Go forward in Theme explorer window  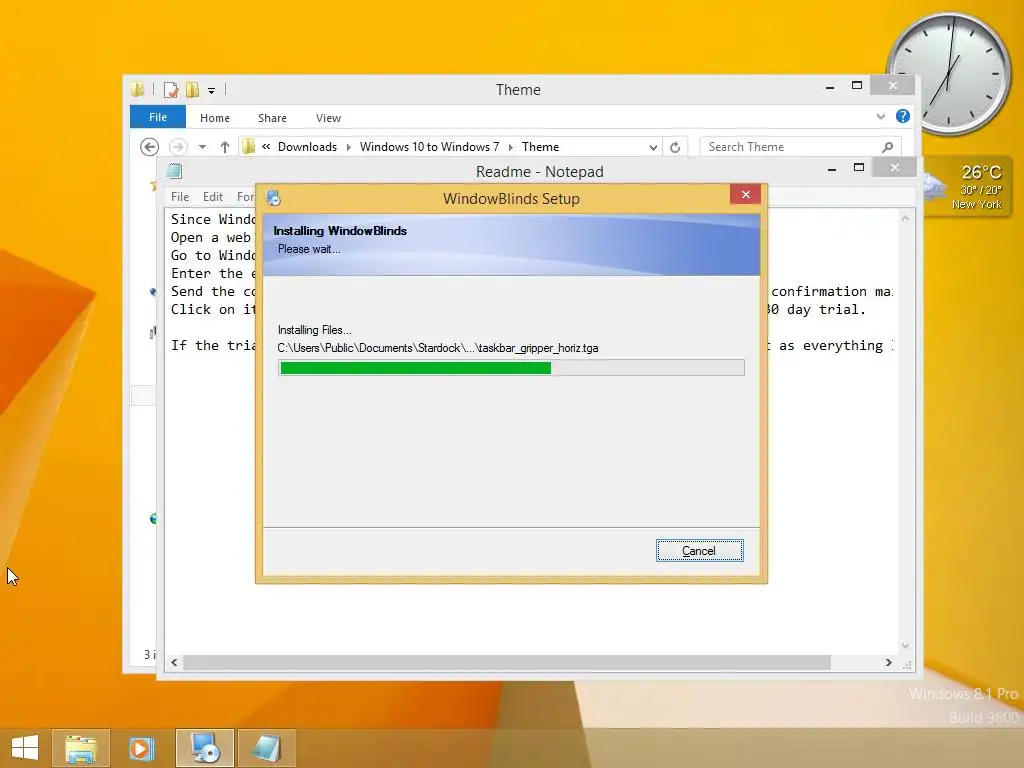[x=178, y=147]
